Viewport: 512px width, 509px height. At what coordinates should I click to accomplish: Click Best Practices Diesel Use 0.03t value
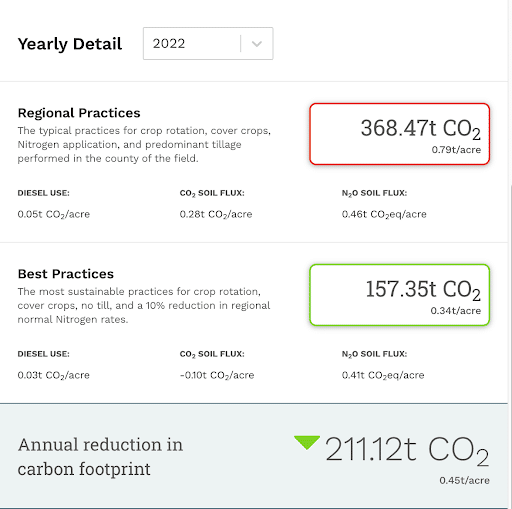(x=54, y=375)
